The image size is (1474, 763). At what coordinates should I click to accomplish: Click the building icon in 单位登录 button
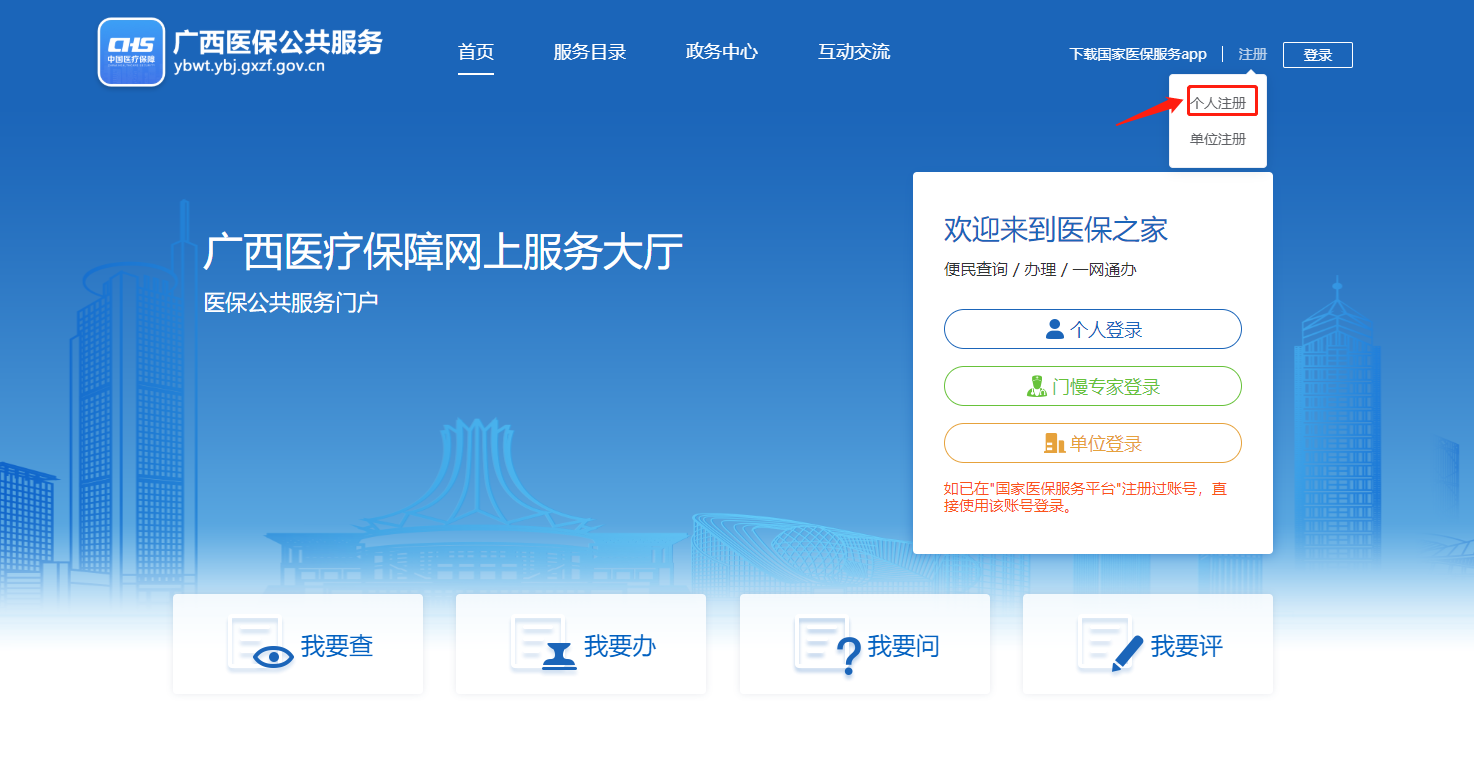coord(1055,442)
